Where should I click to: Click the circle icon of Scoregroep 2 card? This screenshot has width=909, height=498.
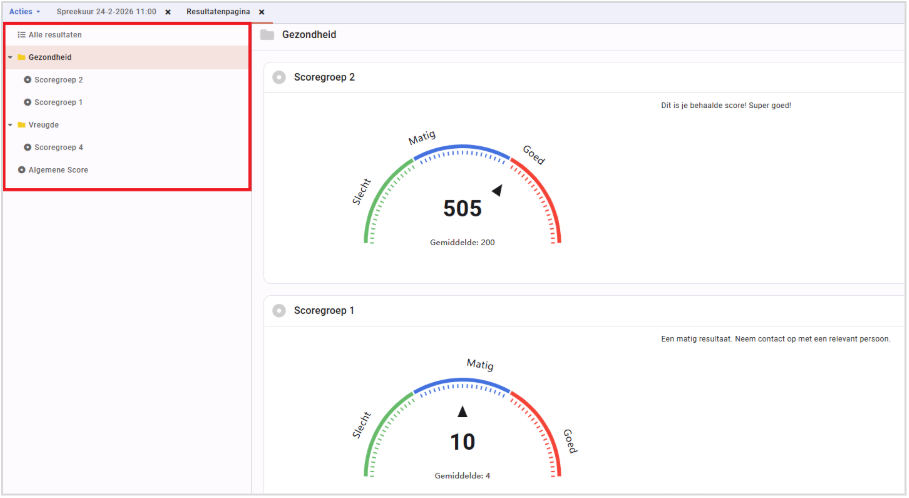(x=279, y=78)
